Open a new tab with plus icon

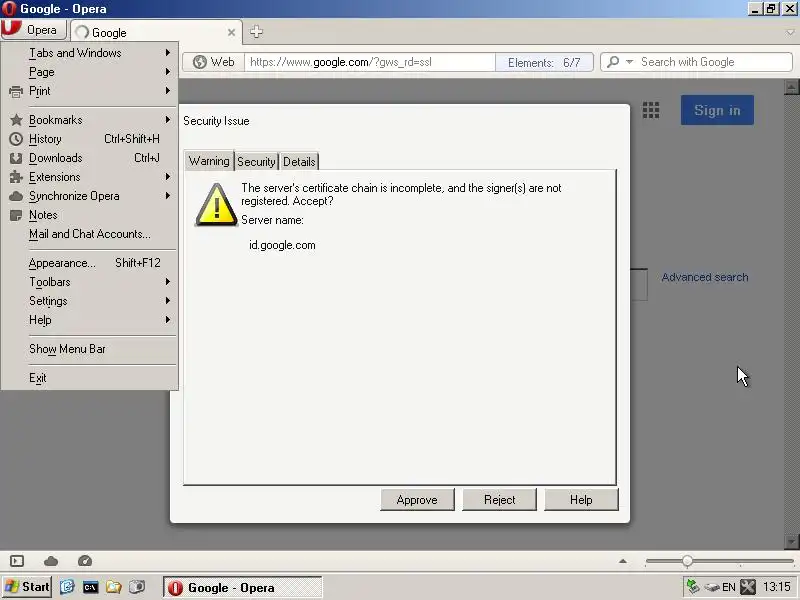(x=256, y=32)
